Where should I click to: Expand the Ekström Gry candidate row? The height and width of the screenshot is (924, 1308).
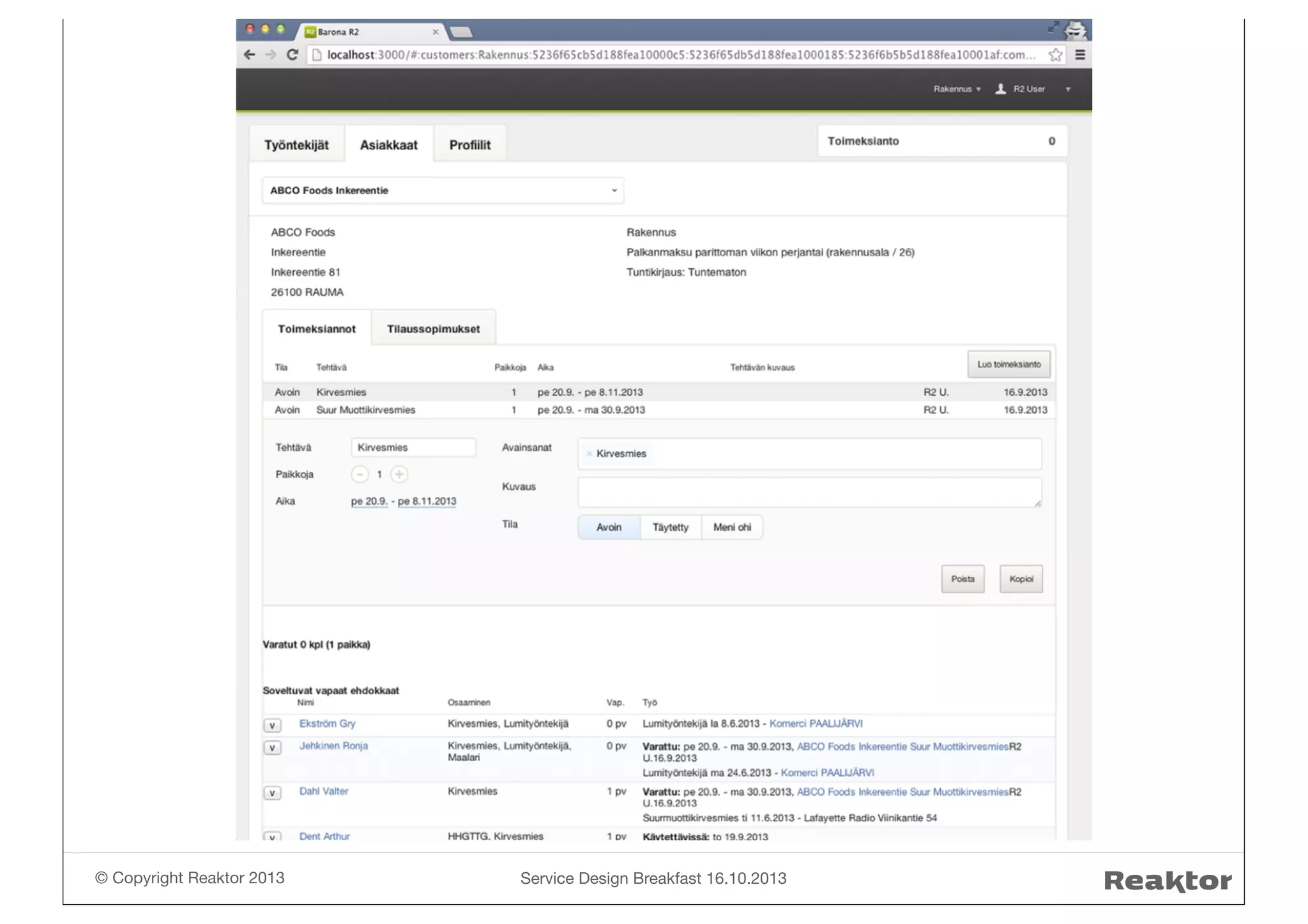click(x=272, y=725)
